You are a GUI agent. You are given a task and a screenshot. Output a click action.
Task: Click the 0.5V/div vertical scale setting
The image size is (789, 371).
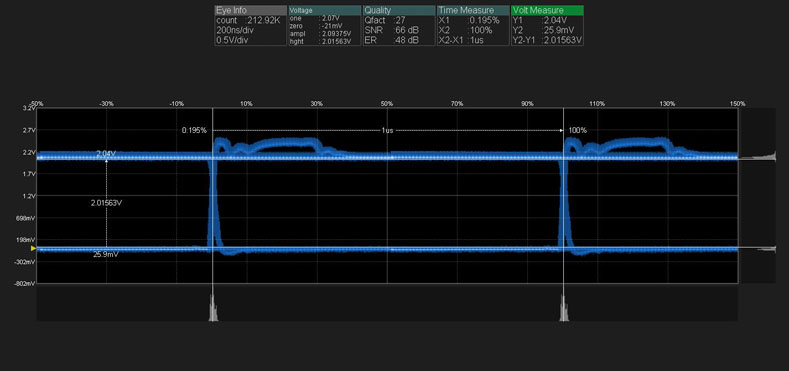(233, 40)
